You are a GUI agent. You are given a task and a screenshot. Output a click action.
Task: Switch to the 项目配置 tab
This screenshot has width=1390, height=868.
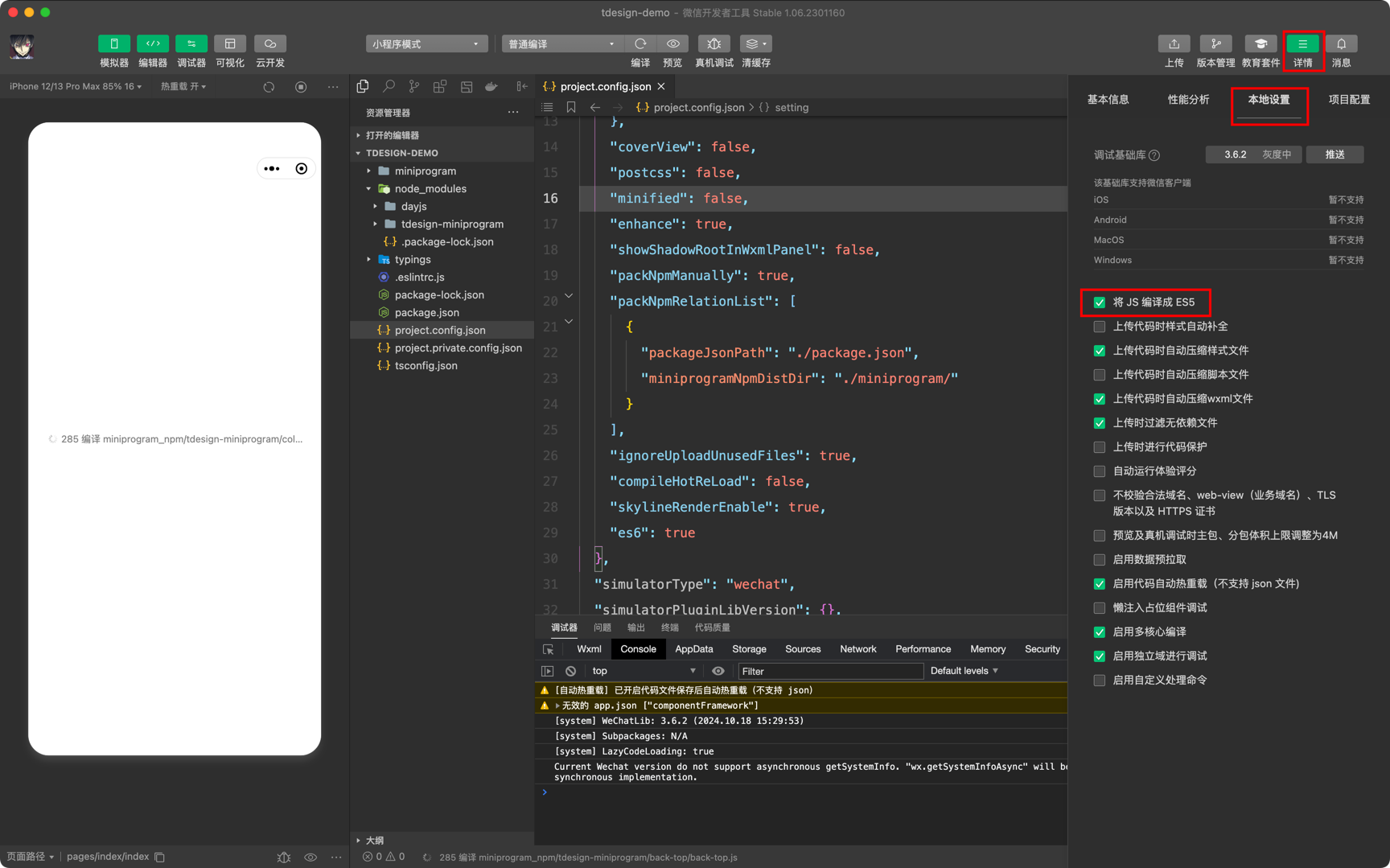(x=1349, y=100)
